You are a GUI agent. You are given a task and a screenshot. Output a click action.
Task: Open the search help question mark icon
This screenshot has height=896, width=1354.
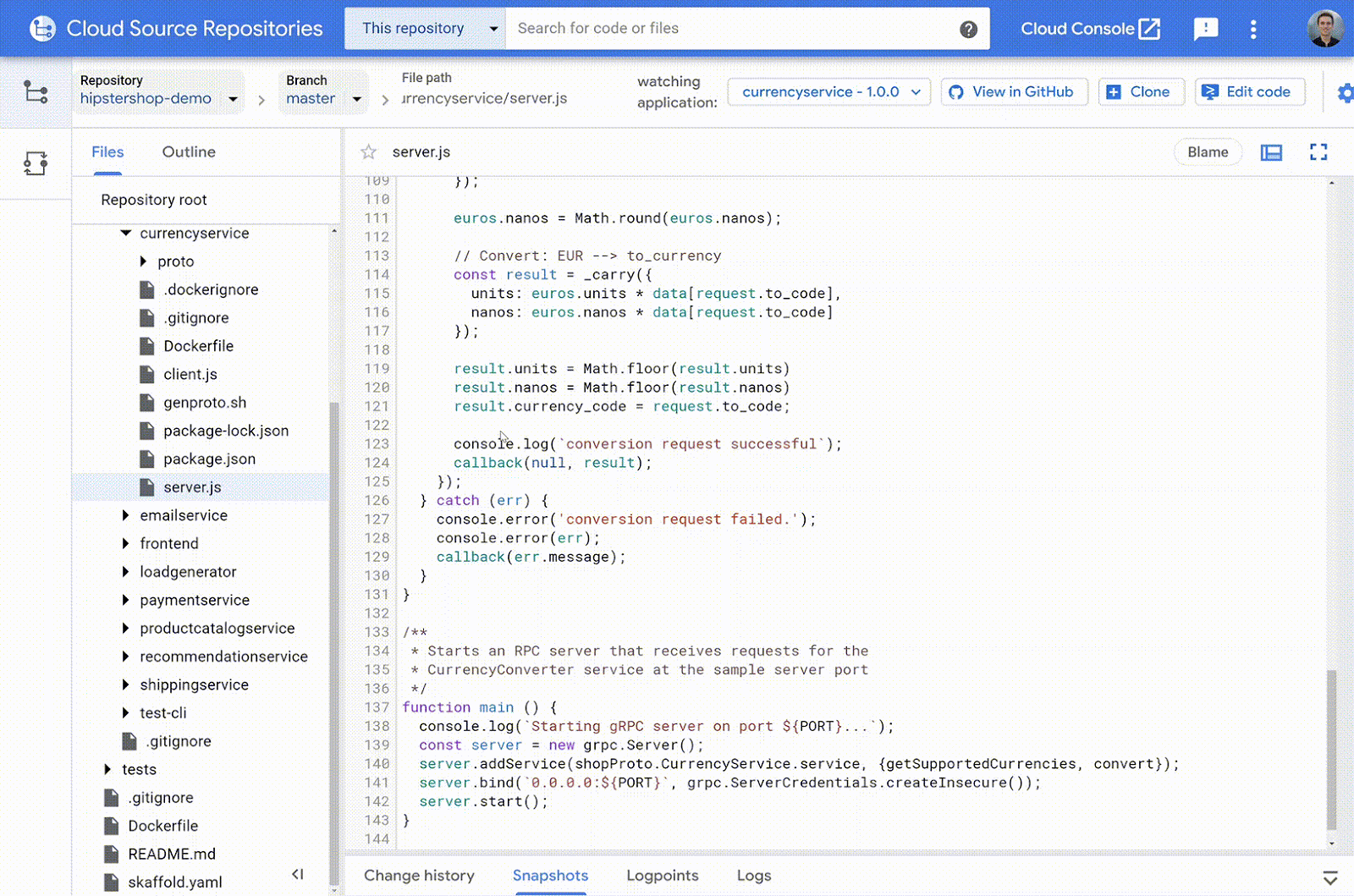pos(968,30)
